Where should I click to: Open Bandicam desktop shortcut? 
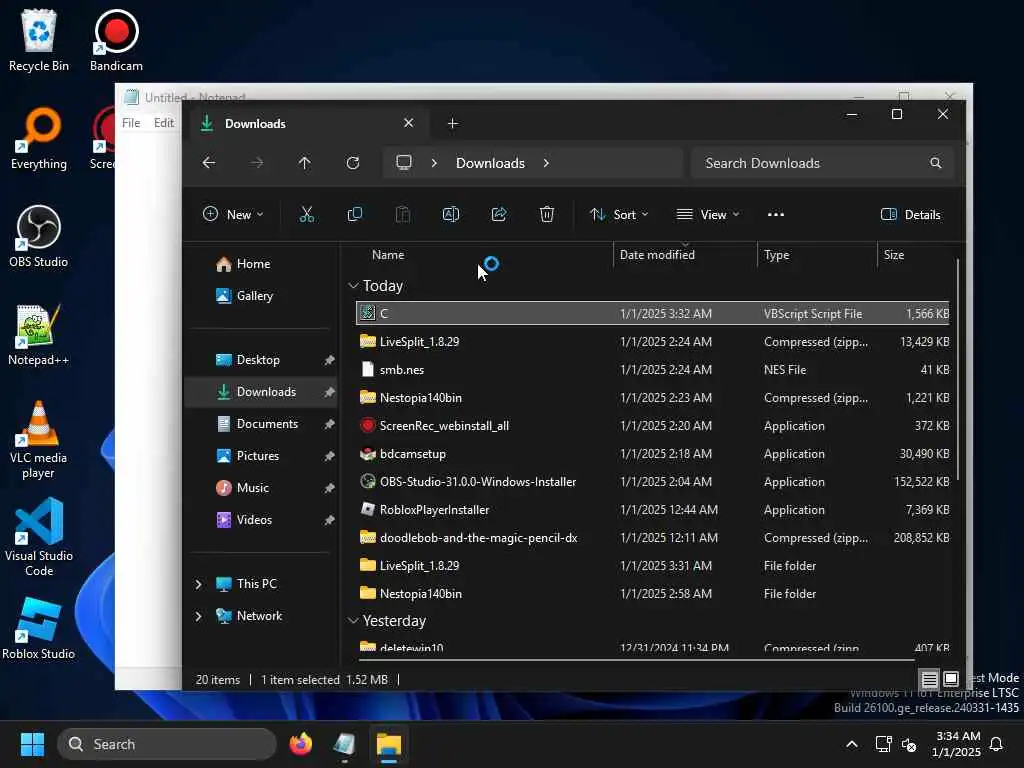tap(116, 40)
